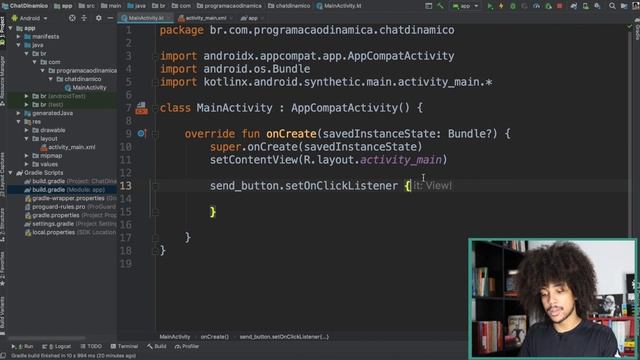Open the TODO tool window
Viewport: 640px width, 360px height.
pyautogui.click(x=91, y=347)
